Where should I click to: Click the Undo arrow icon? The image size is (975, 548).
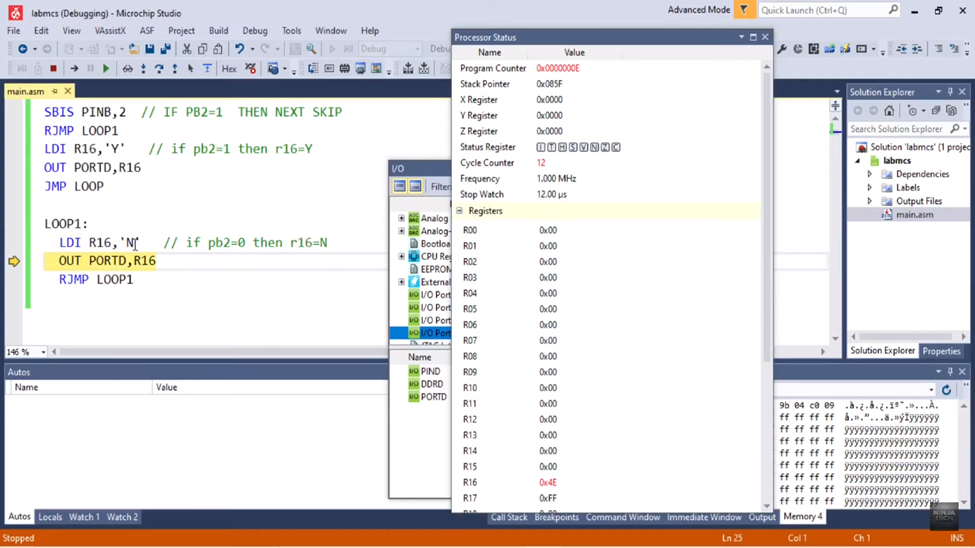[x=239, y=48]
